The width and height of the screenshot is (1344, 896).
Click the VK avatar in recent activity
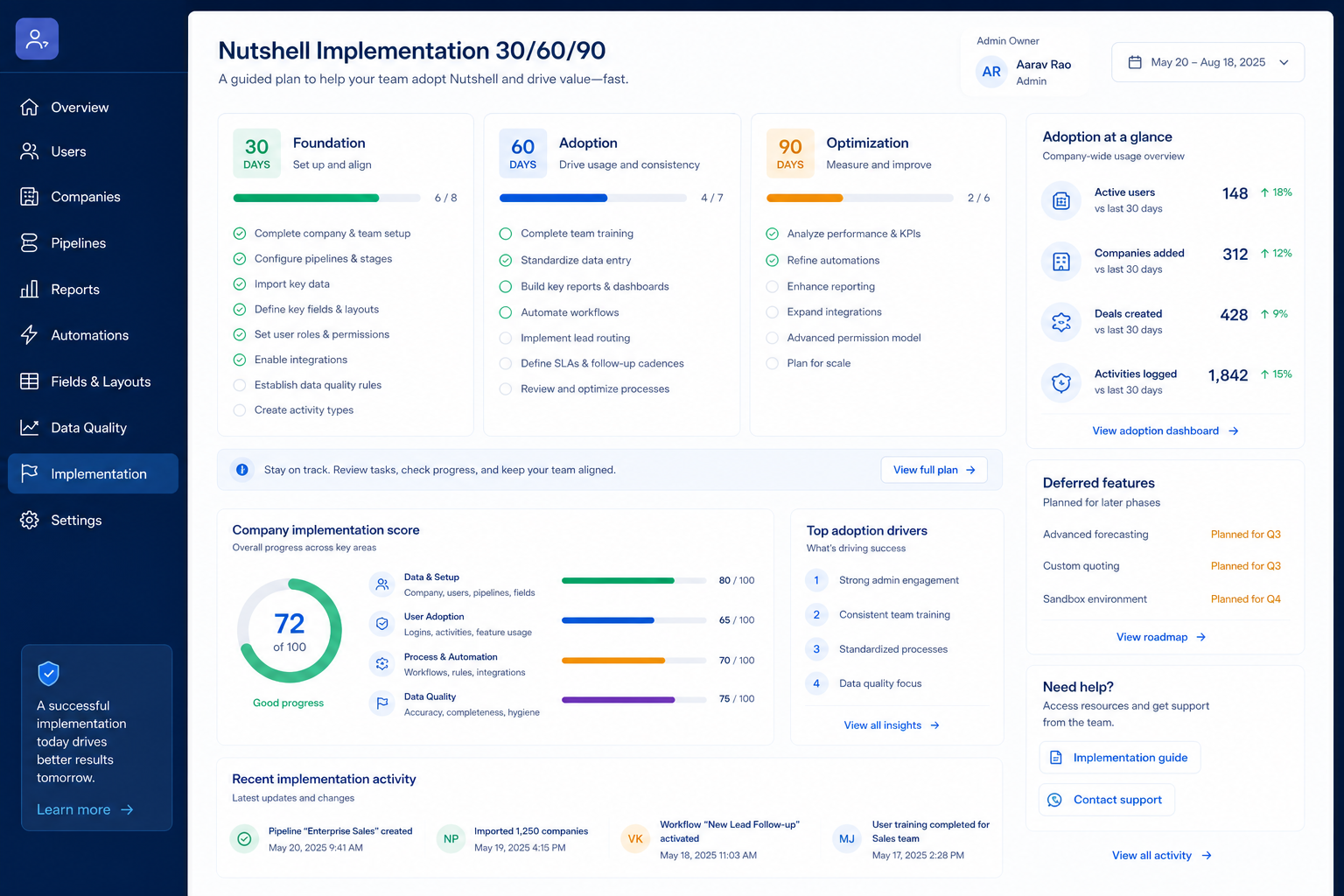(635, 838)
